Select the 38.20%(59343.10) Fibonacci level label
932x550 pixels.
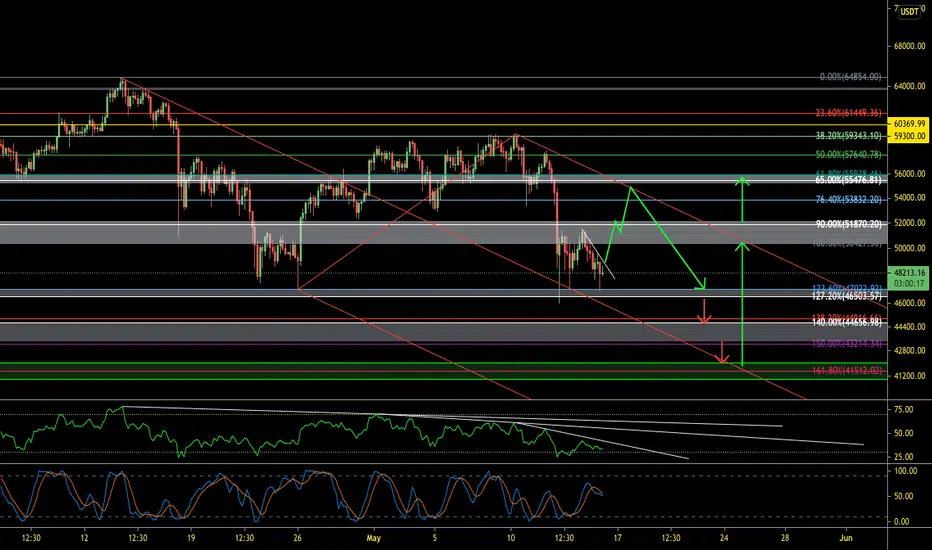pos(848,136)
